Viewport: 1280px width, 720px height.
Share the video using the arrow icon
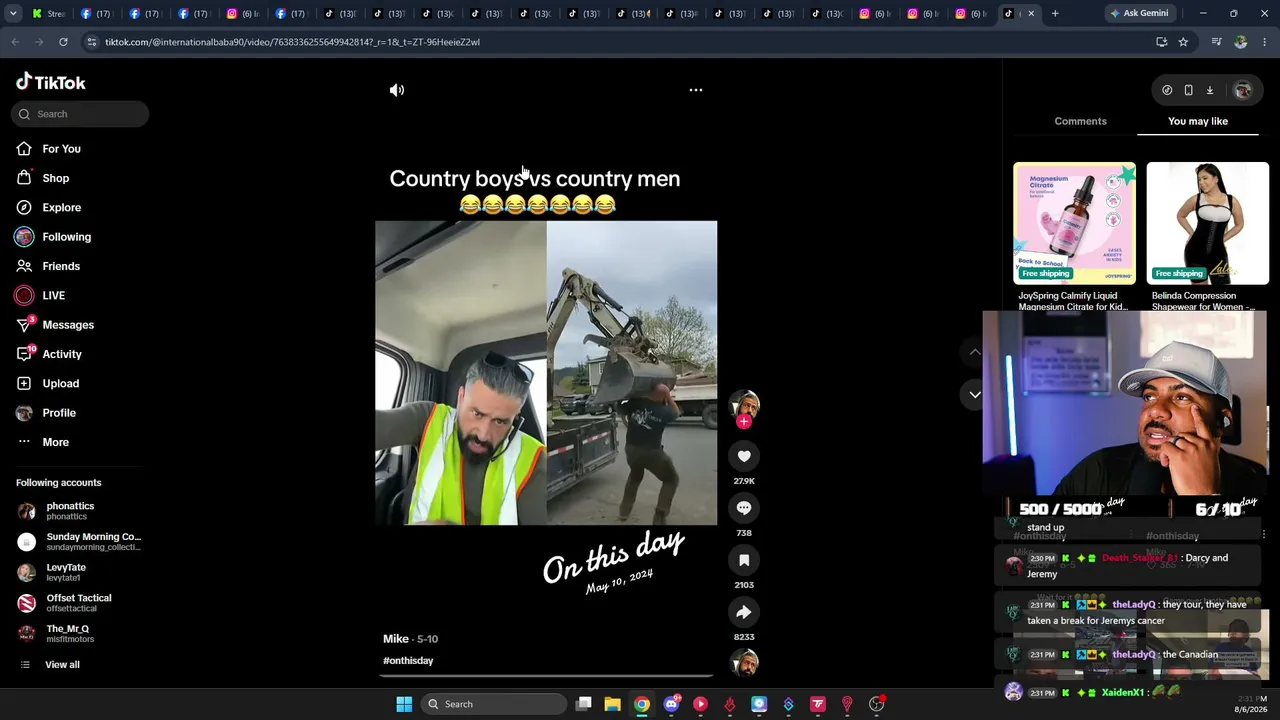[744, 612]
